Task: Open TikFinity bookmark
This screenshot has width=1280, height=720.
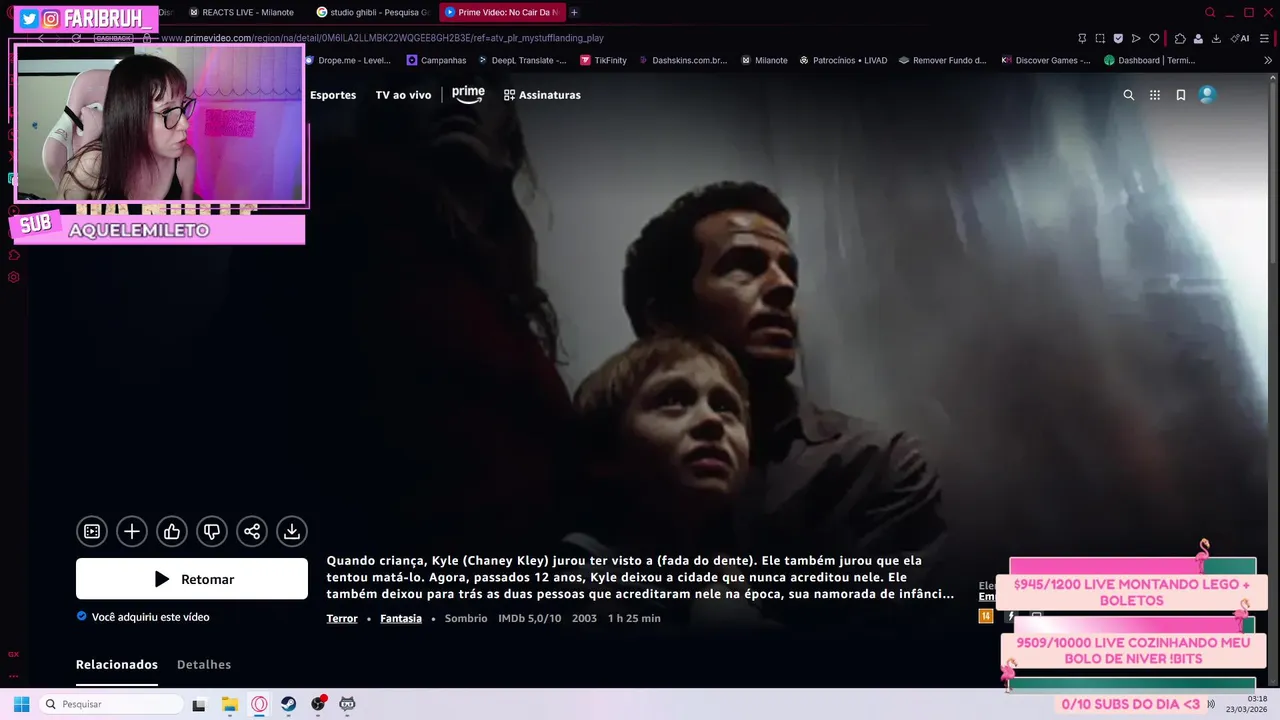Action: pyautogui.click(x=603, y=60)
